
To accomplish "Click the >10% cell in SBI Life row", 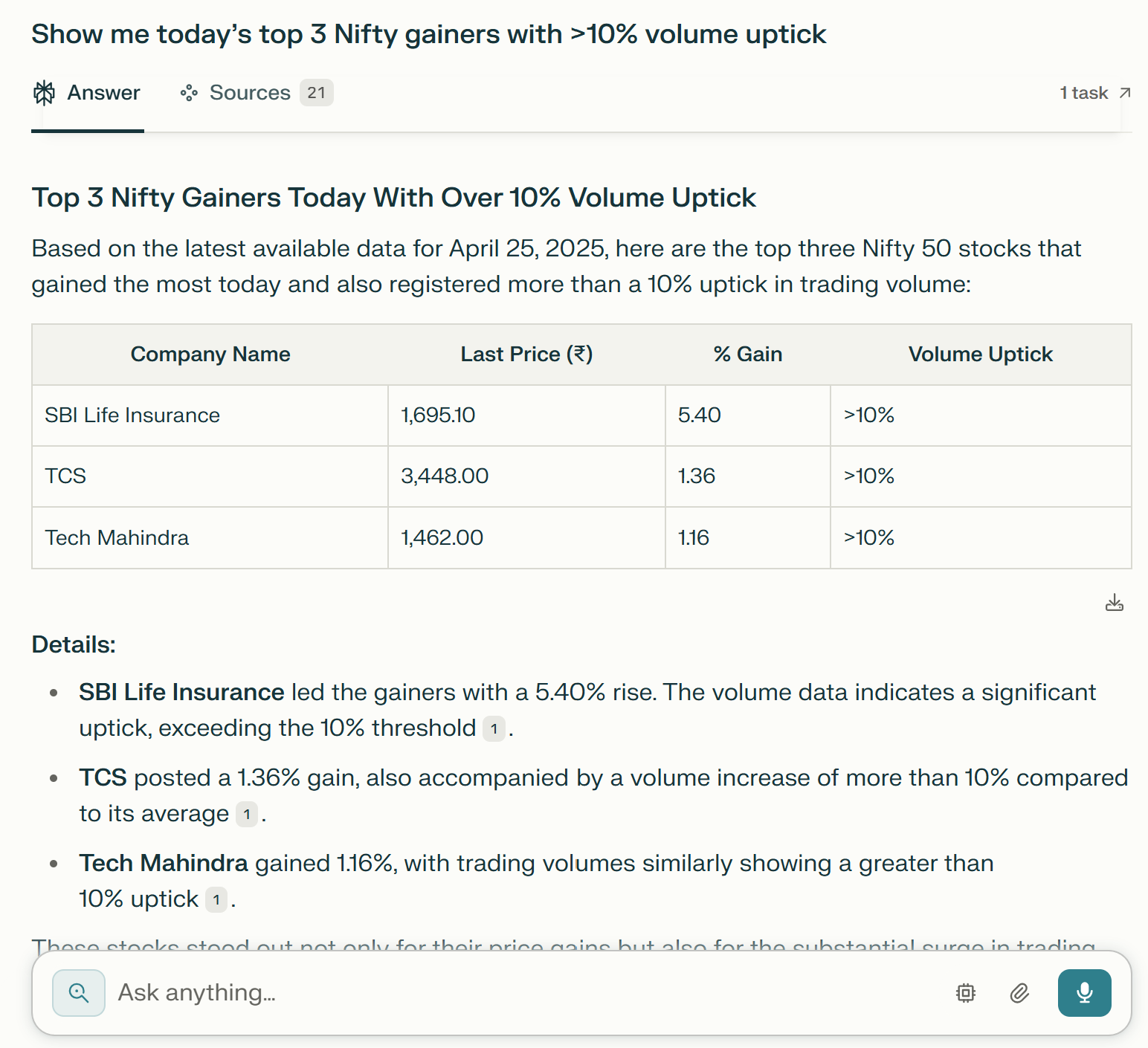I will (981, 415).
